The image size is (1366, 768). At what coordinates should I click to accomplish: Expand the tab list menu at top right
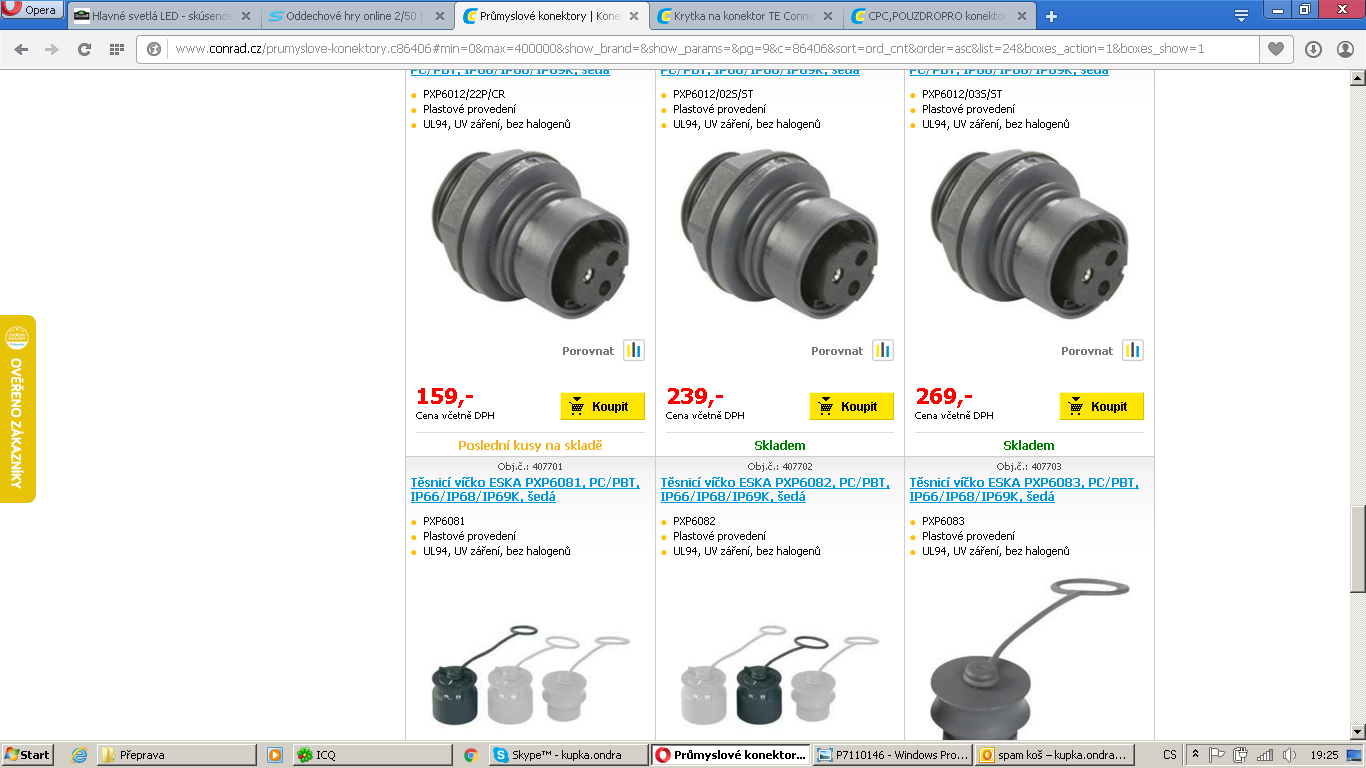(x=1241, y=15)
